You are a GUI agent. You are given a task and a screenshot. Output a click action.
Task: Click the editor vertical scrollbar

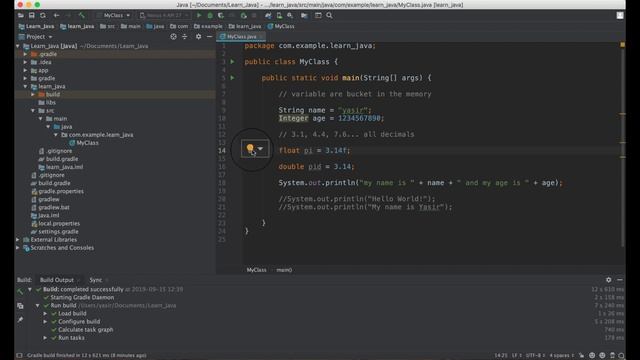tap(622, 147)
